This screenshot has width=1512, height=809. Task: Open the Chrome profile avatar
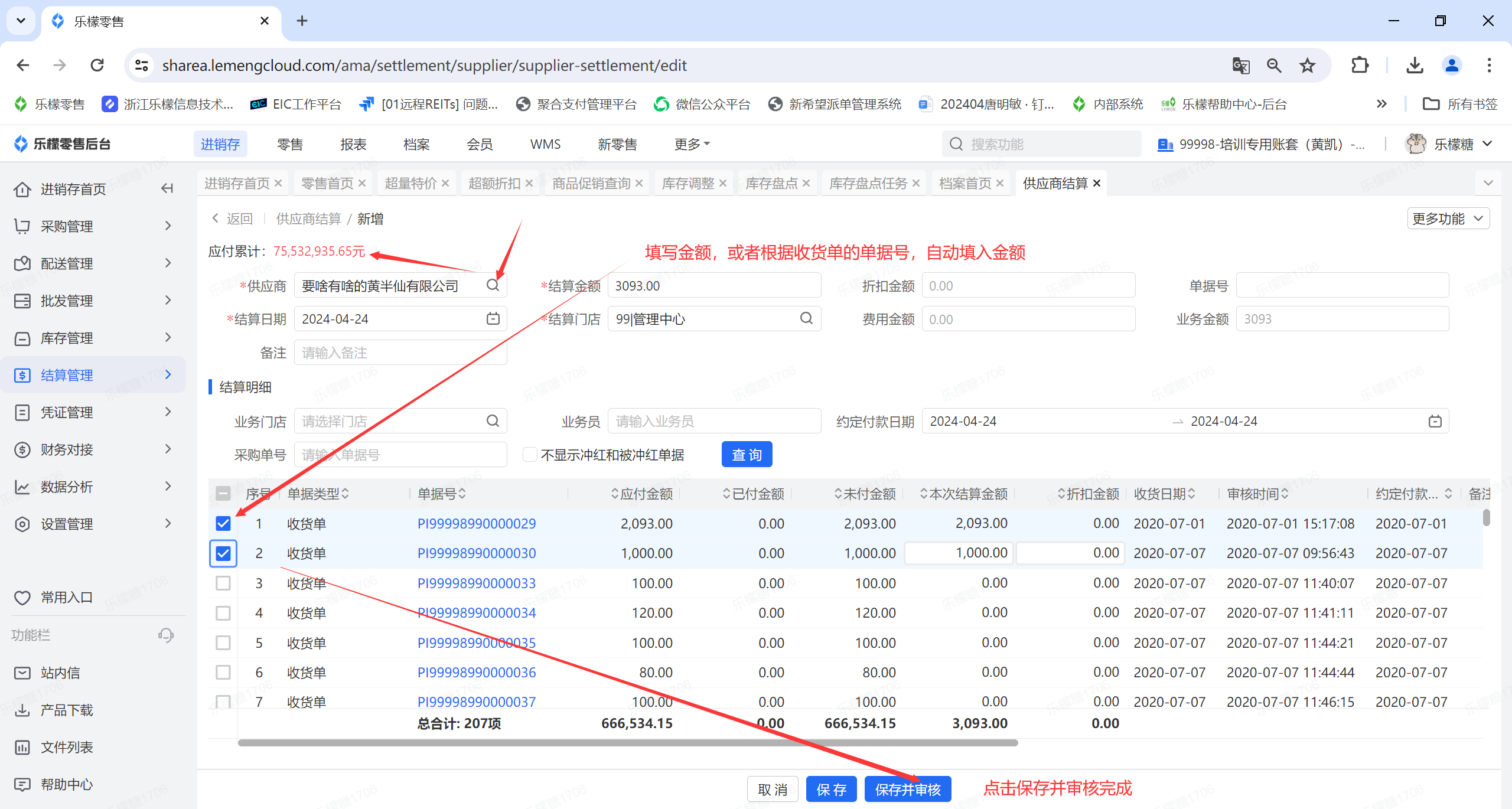[1452, 65]
